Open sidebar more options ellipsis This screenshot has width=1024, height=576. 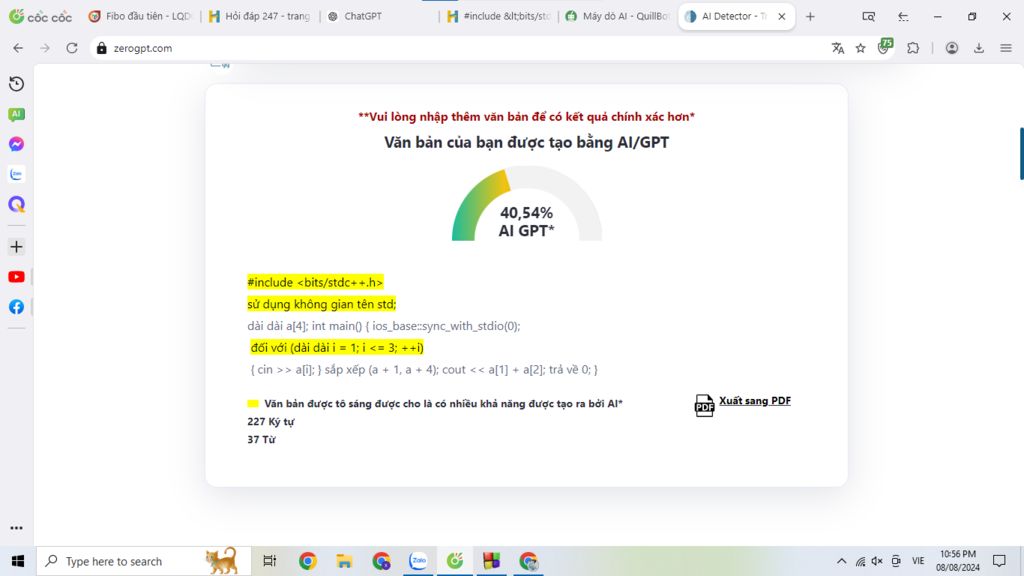point(16,528)
